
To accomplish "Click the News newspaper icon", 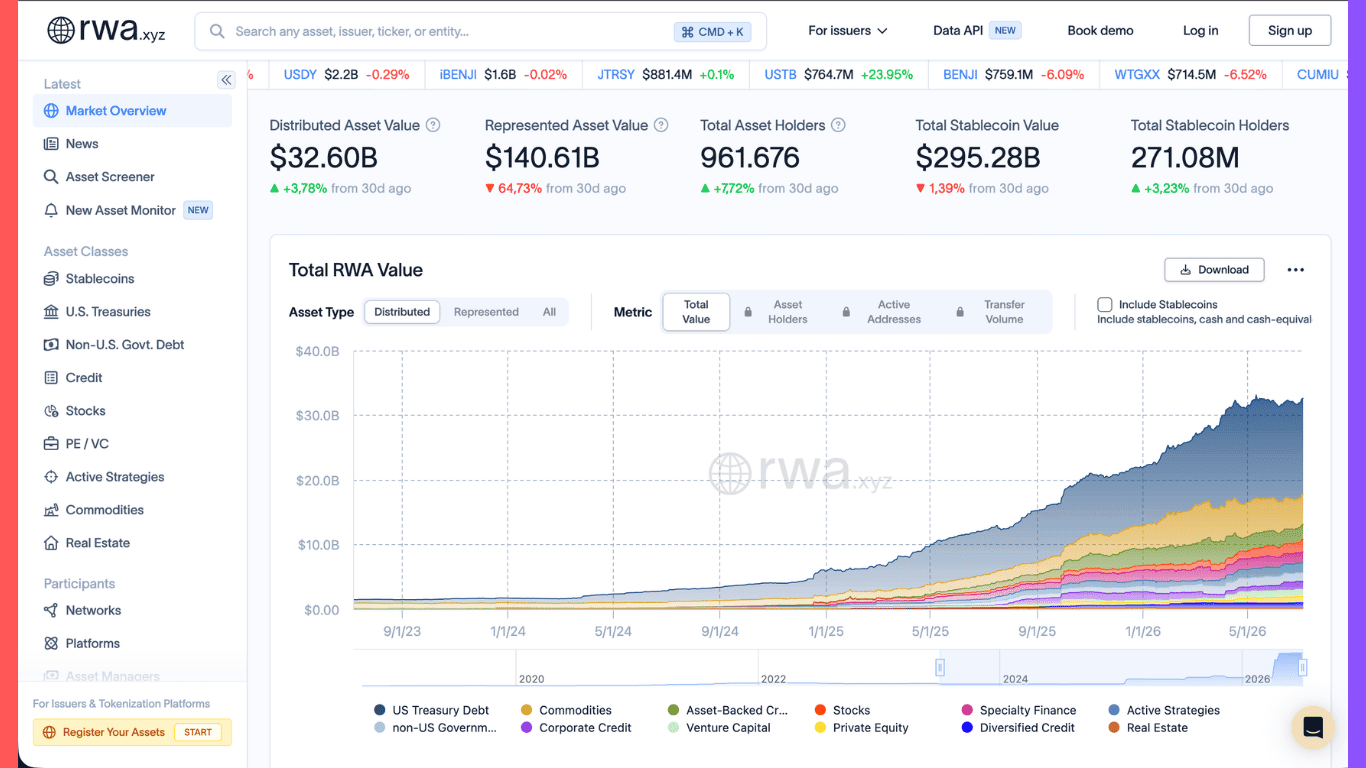I will click(51, 144).
